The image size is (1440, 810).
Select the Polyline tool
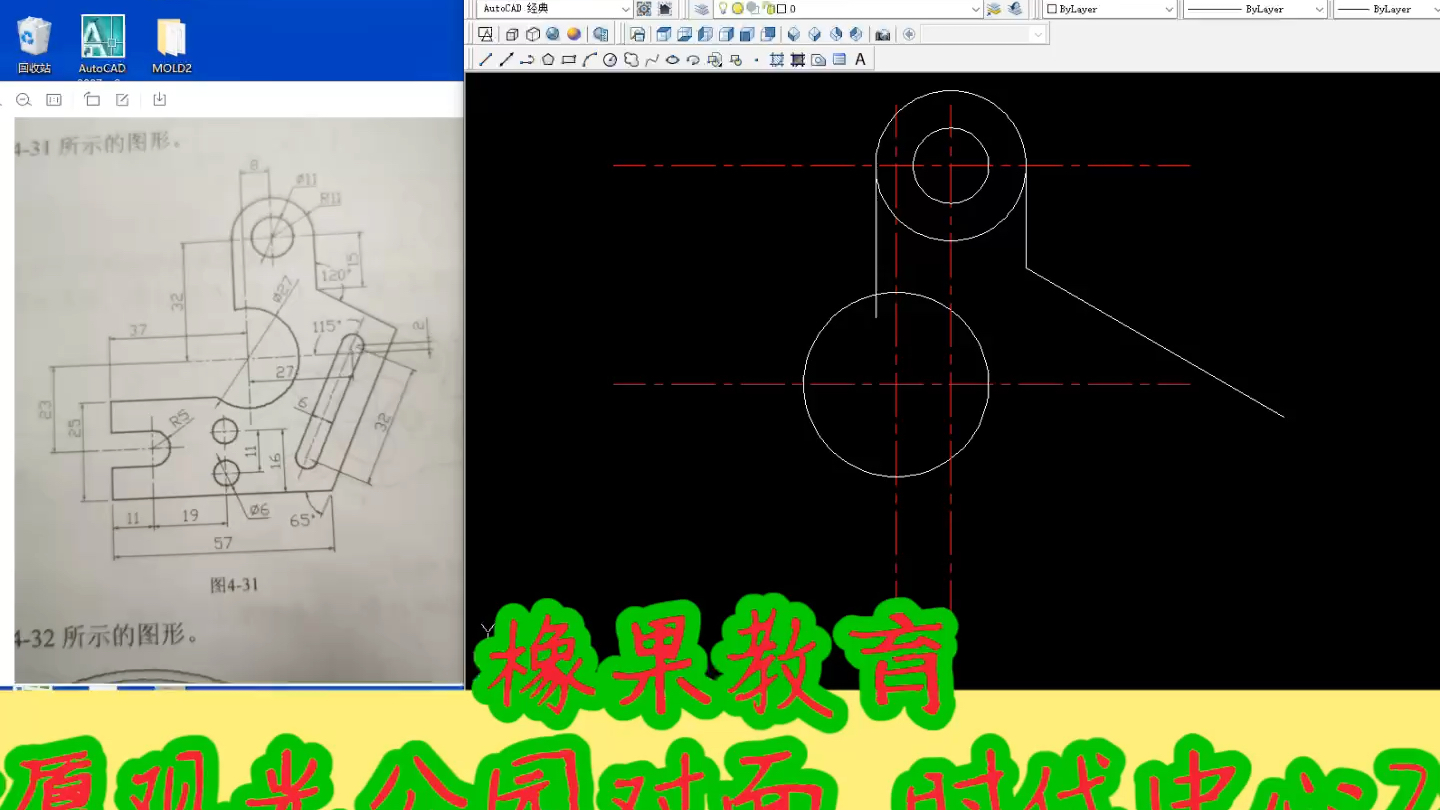pyautogui.click(x=527, y=60)
